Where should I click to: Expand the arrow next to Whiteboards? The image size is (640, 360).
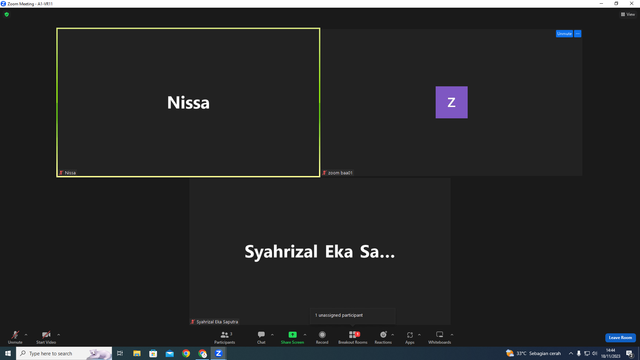pyautogui.click(x=452, y=335)
